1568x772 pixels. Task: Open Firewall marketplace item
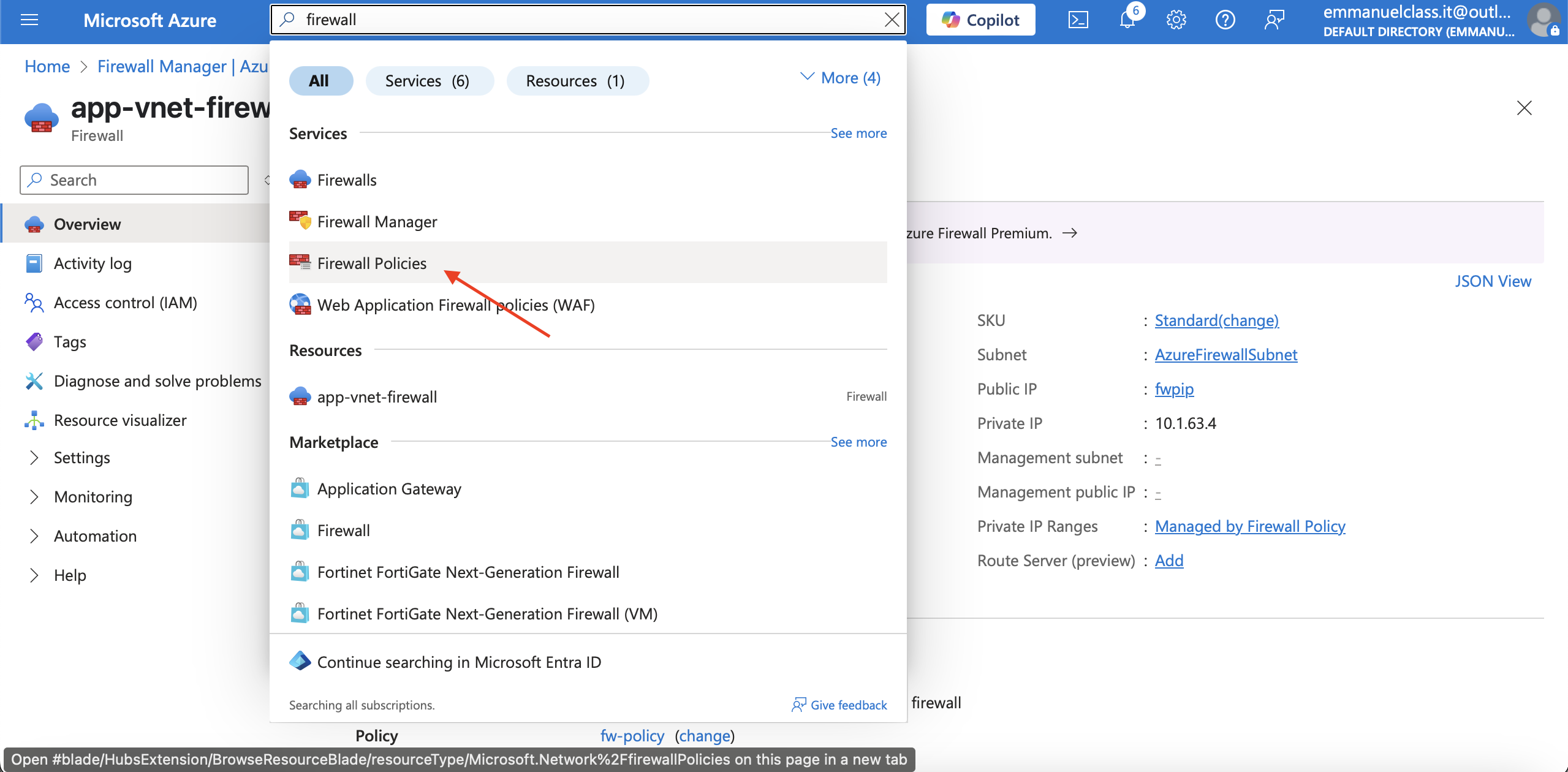588,531
